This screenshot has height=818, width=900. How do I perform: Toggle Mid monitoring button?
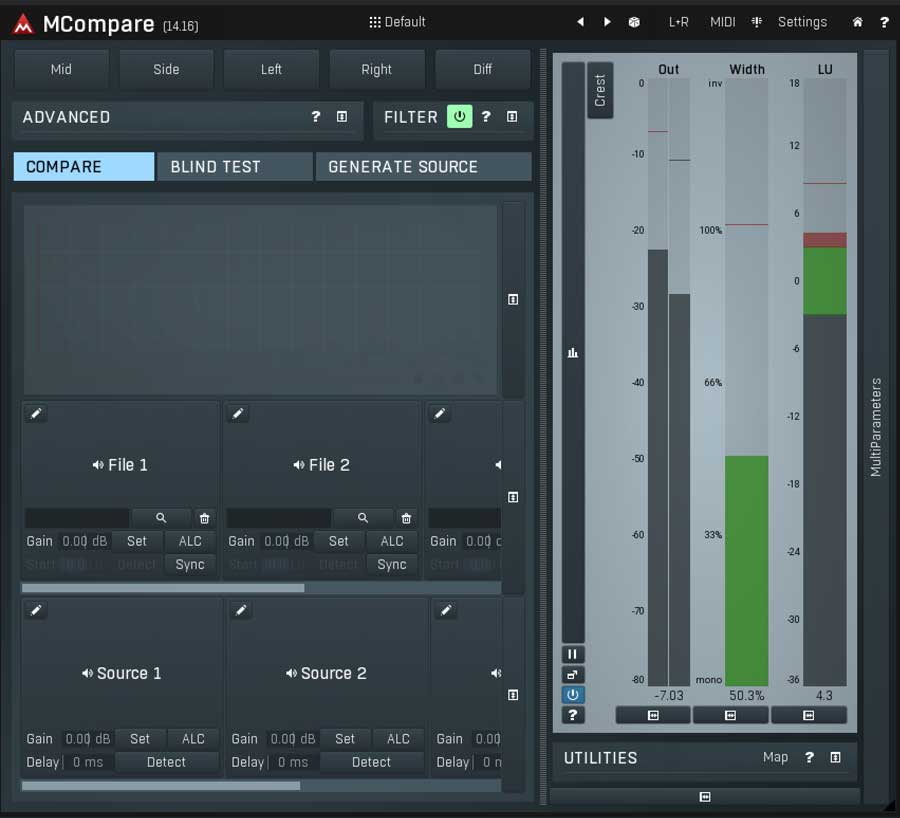(x=61, y=69)
